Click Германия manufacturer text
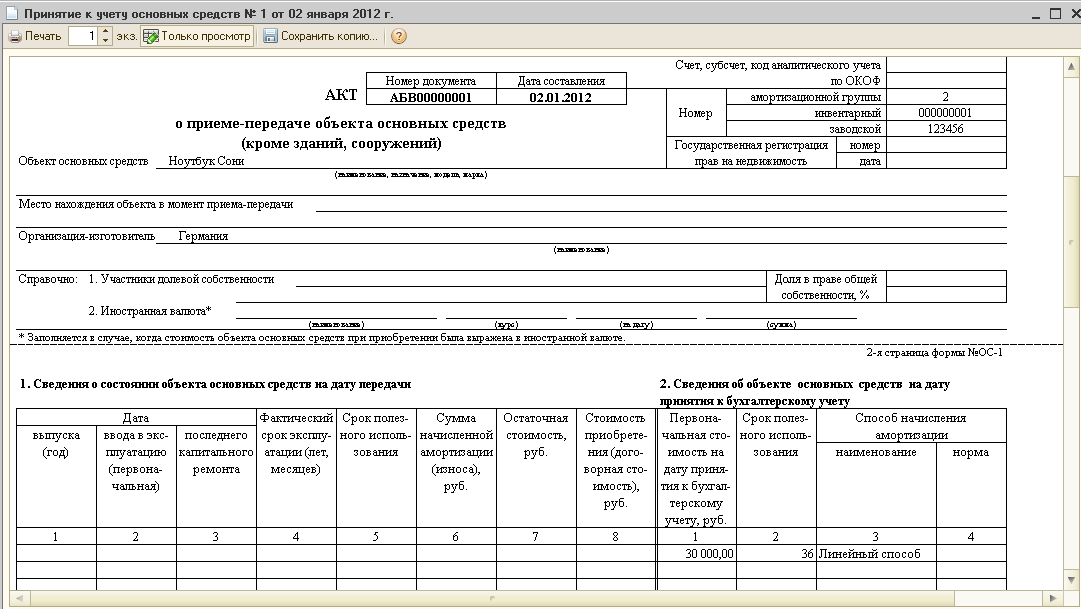This screenshot has height=609, width=1081. 203,236
